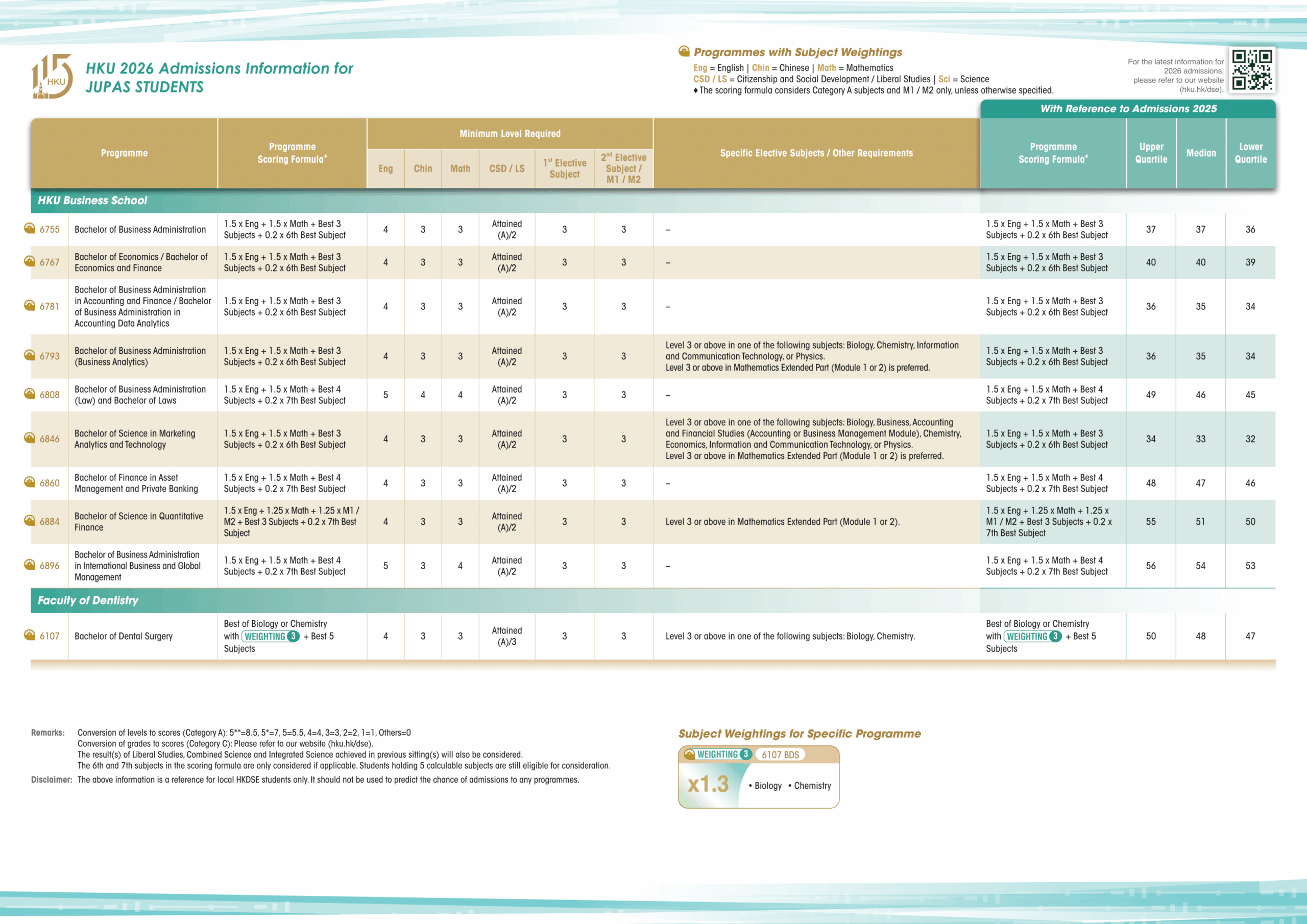Click the weighting icon beside programme 6755
Image resolution: width=1307 pixels, height=924 pixels.
point(30,229)
